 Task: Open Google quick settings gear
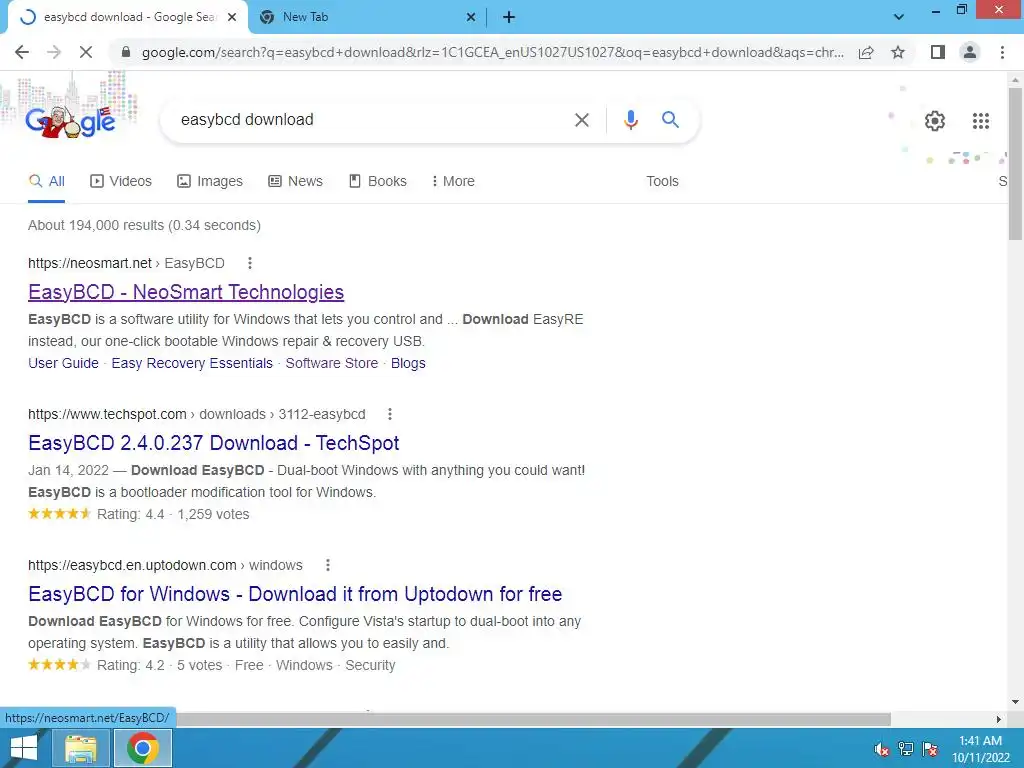[x=935, y=121]
